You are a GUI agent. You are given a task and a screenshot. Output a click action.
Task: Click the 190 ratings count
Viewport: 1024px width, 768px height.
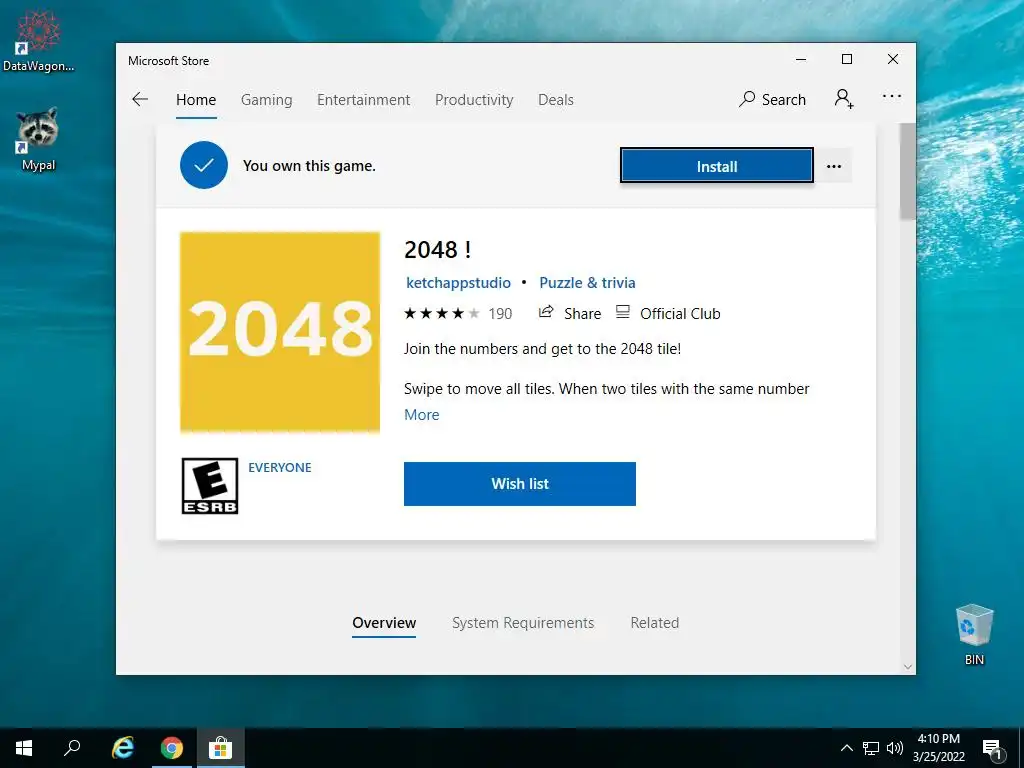[x=500, y=314]
